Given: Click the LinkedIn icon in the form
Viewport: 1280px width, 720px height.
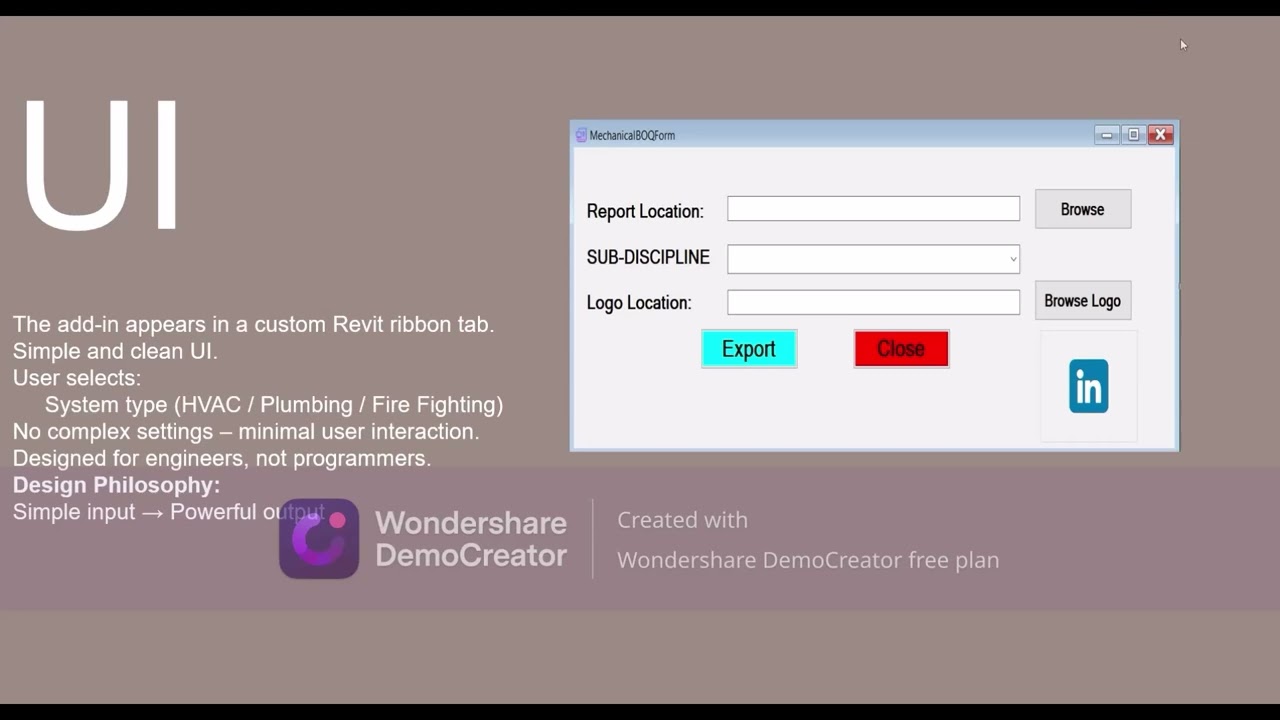Looking at the screenshot, I should point(1088,386).
